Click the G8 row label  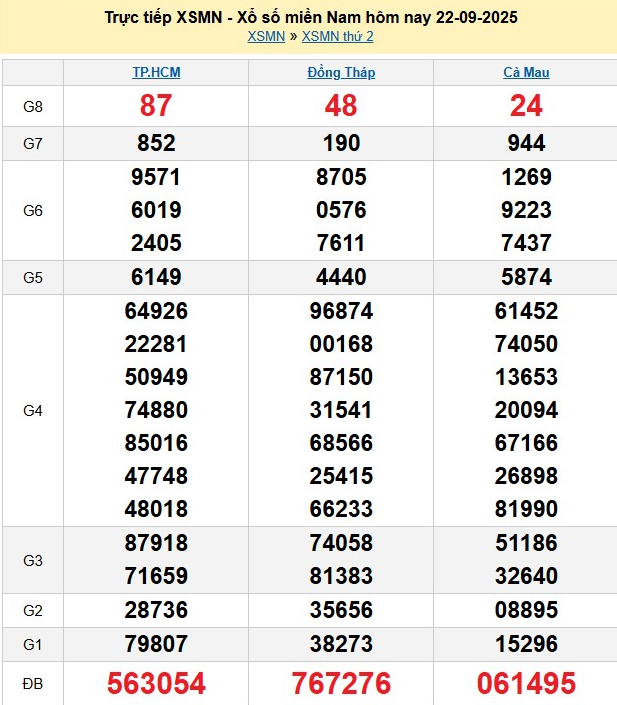point(32,106)
